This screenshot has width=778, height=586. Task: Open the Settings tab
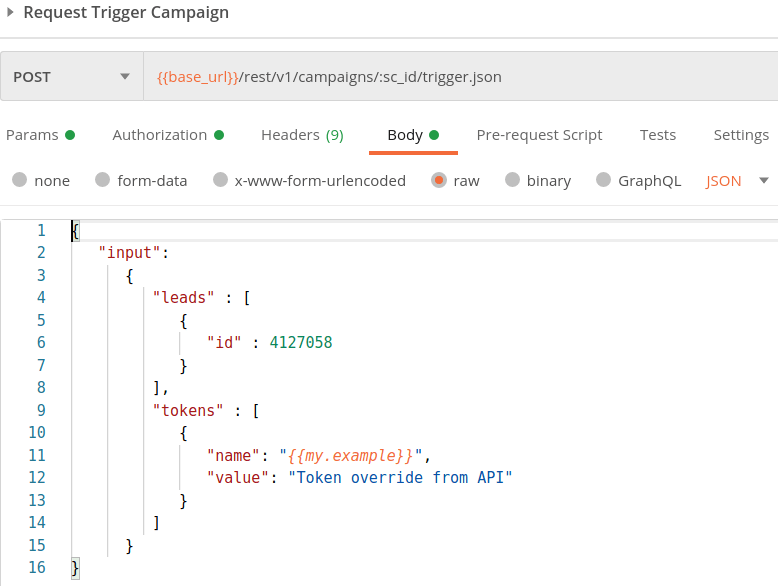coord(741,135)
